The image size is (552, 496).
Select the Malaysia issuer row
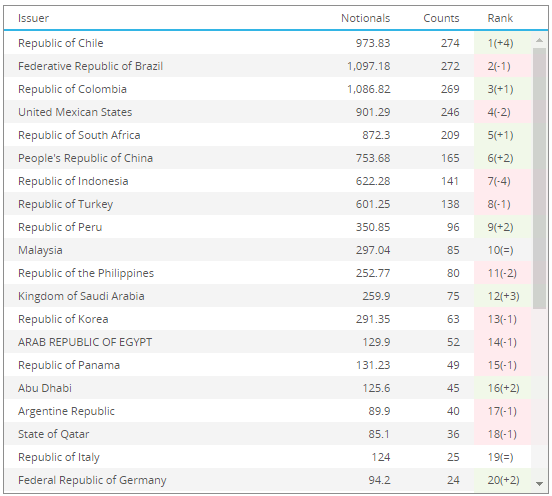tap(268, 250)
